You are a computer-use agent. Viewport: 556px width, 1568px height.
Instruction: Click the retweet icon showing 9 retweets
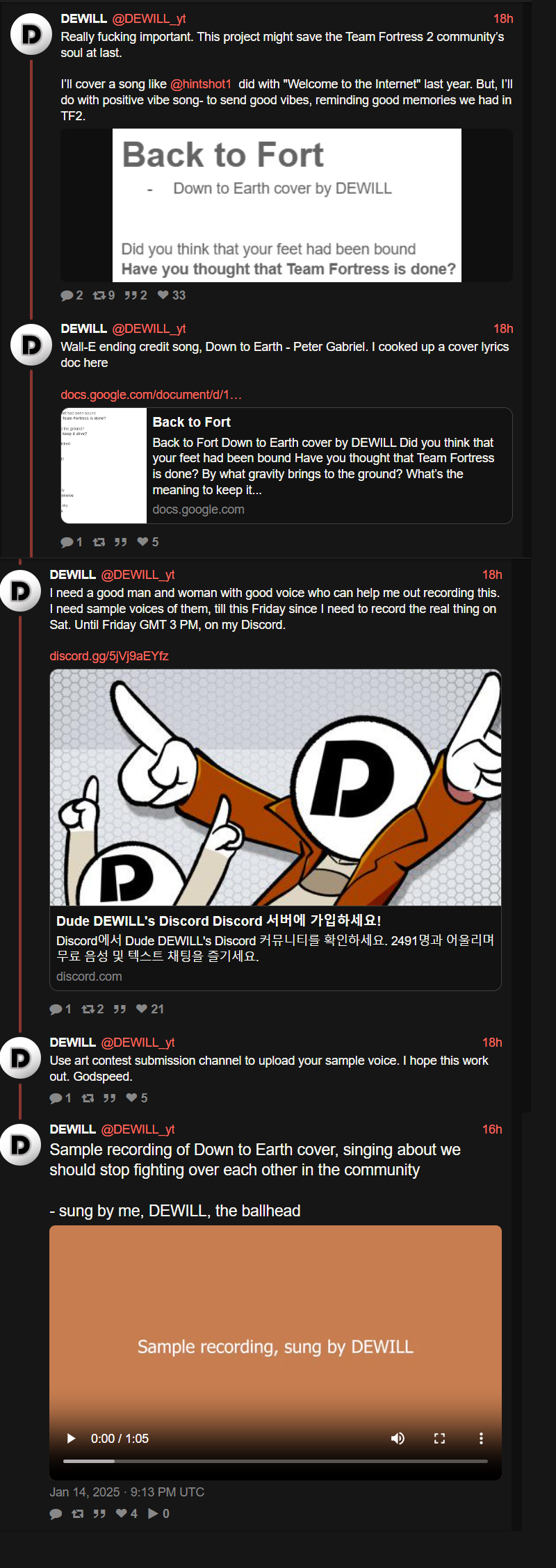tap(99, 295)
